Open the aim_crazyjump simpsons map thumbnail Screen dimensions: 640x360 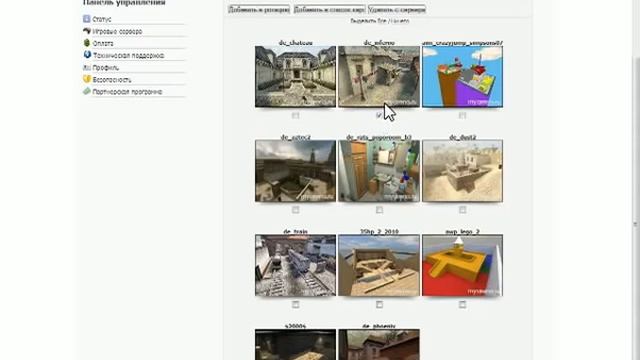click(x=462, y=77)
